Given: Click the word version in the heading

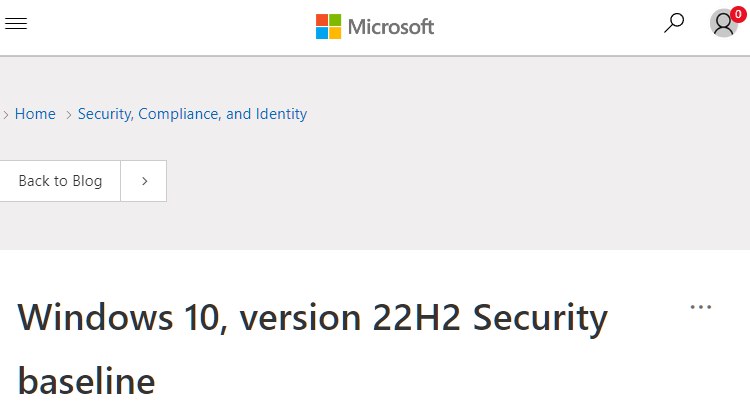Looking at the screenshot, I should click(x=300, y=319).
